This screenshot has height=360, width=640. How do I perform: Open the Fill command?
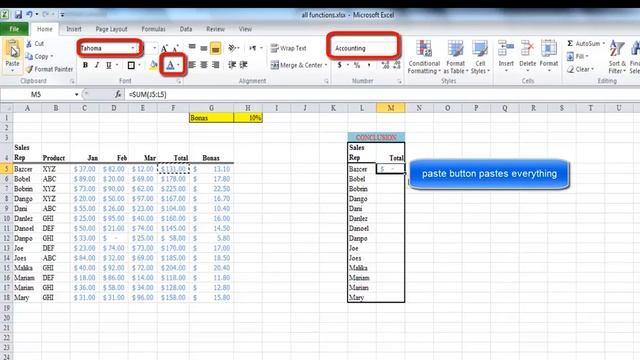[x=578, y=56]
